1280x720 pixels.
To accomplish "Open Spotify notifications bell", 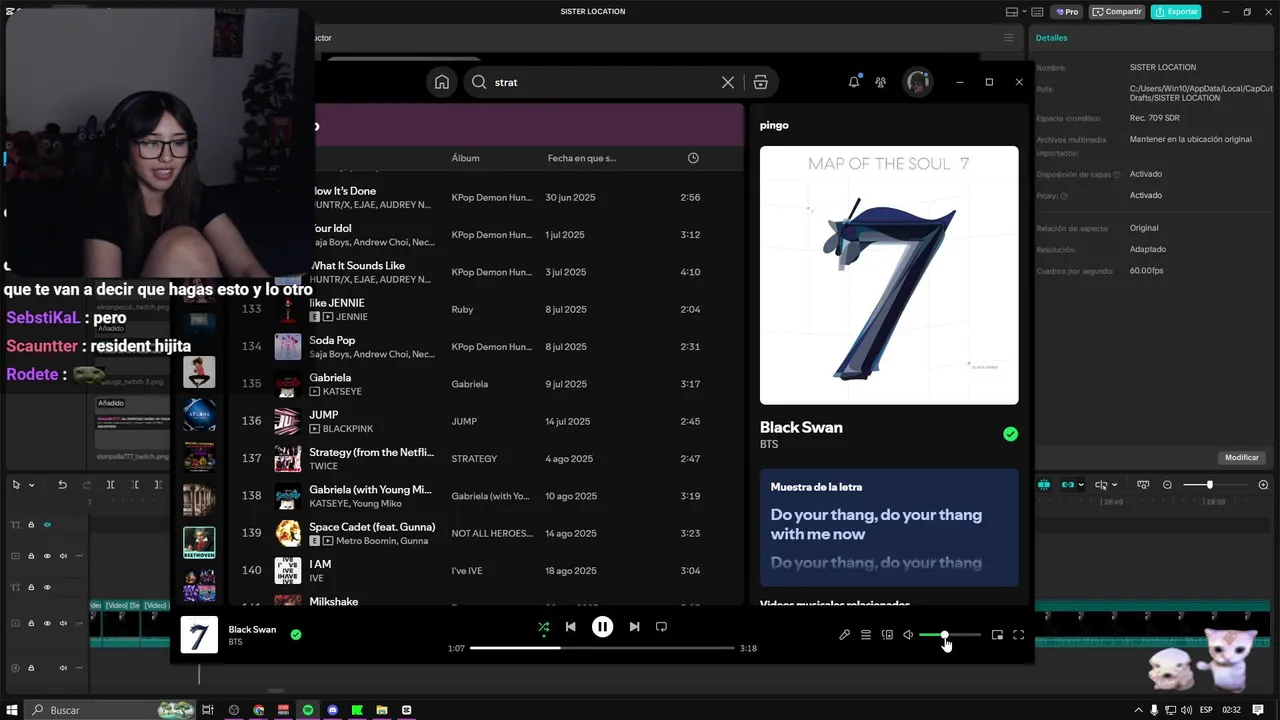I will (854, 82).
